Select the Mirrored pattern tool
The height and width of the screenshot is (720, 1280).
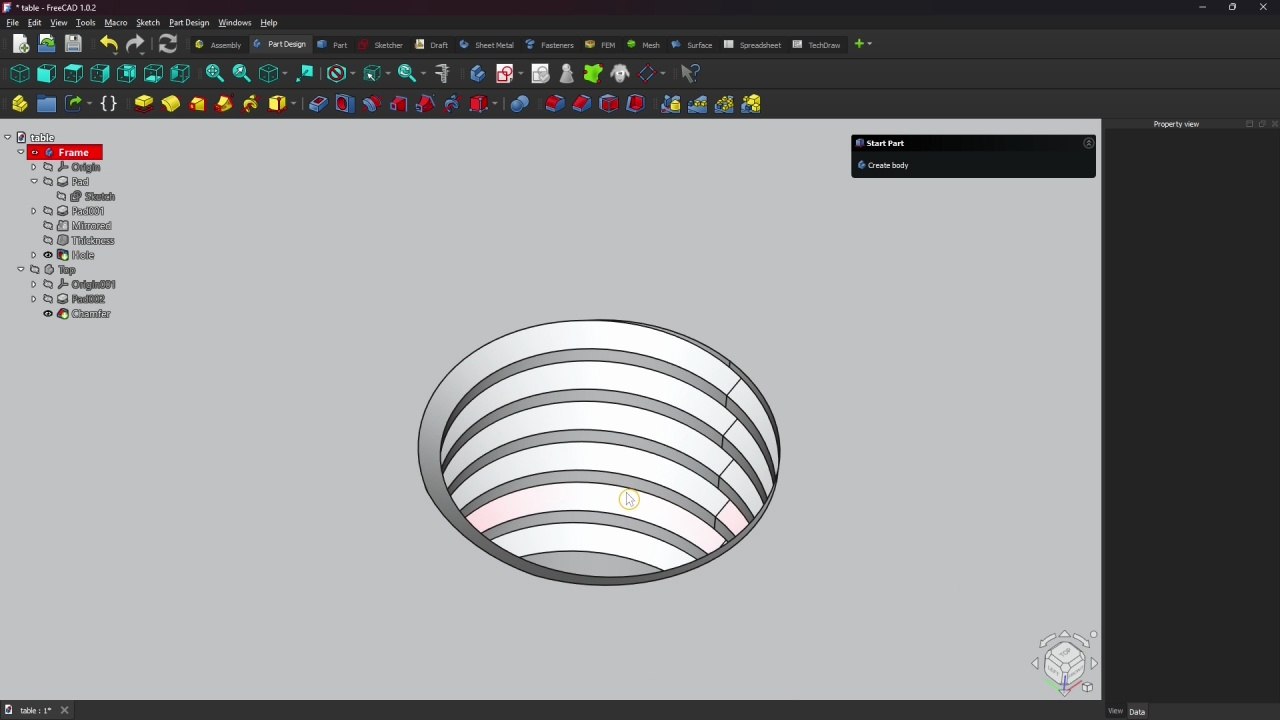click(x=671, y=104)
